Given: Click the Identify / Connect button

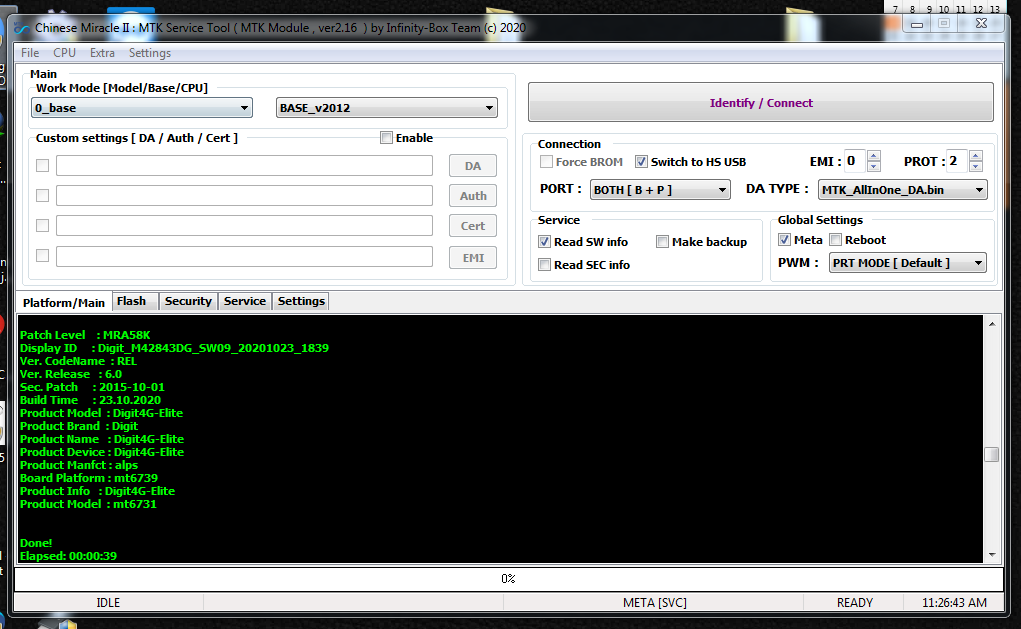Looking at the screenshot, I should click(x=761, y=102).
